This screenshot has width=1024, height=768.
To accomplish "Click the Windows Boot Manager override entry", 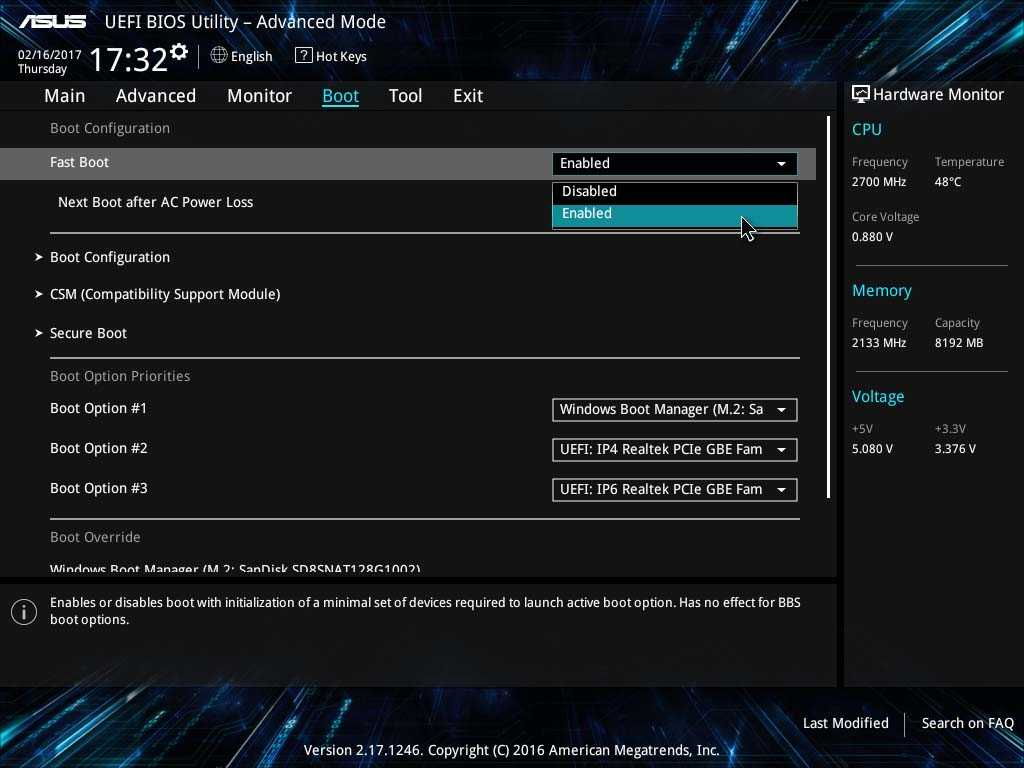I will tap(235, 568).
